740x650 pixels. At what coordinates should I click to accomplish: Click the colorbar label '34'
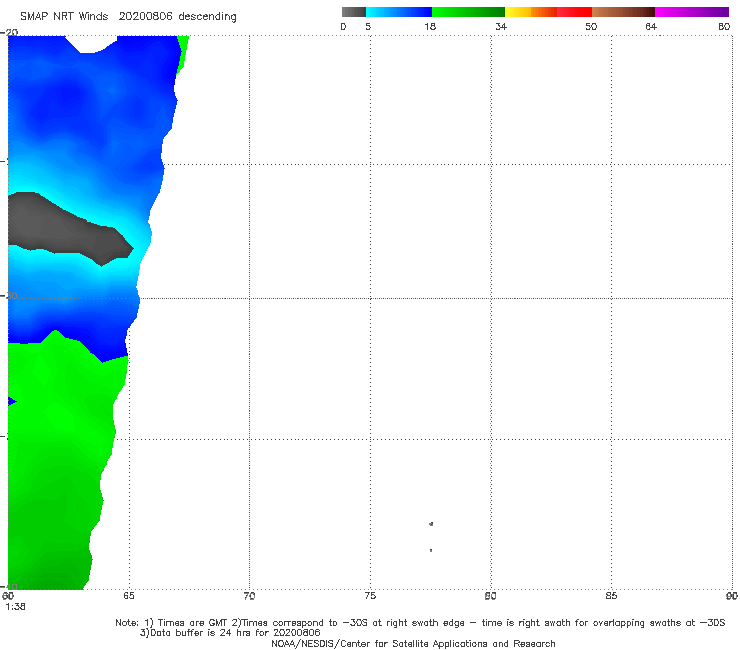click(501, 26)
